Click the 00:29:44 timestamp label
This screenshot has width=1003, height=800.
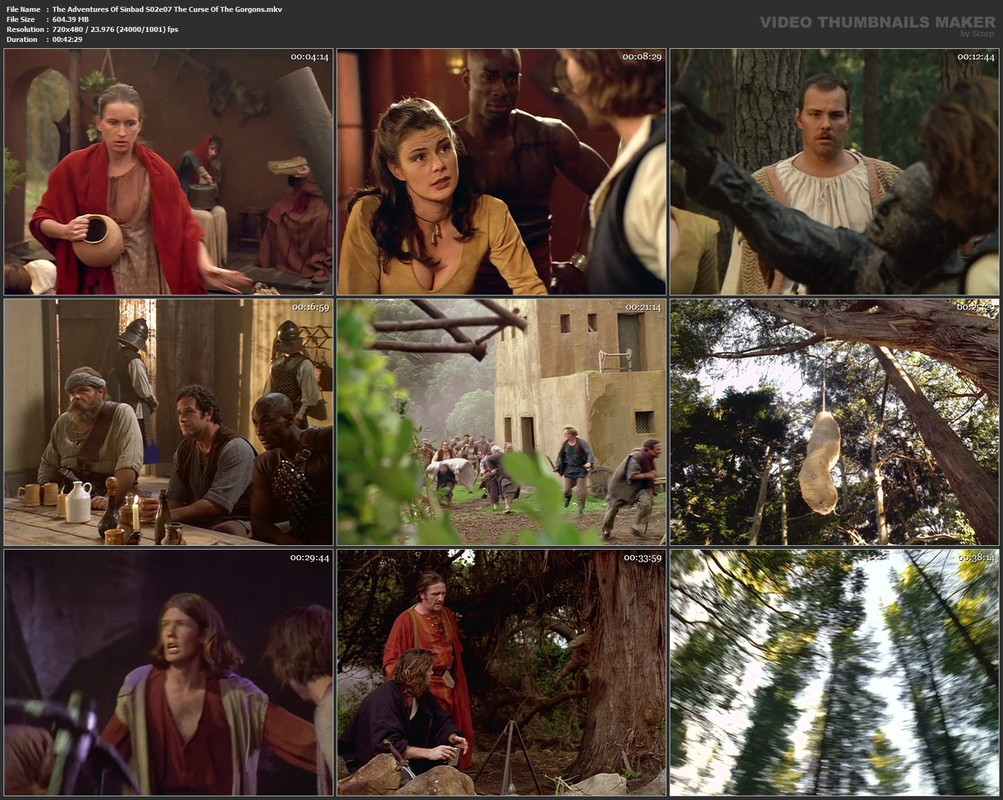click(310, 558)
